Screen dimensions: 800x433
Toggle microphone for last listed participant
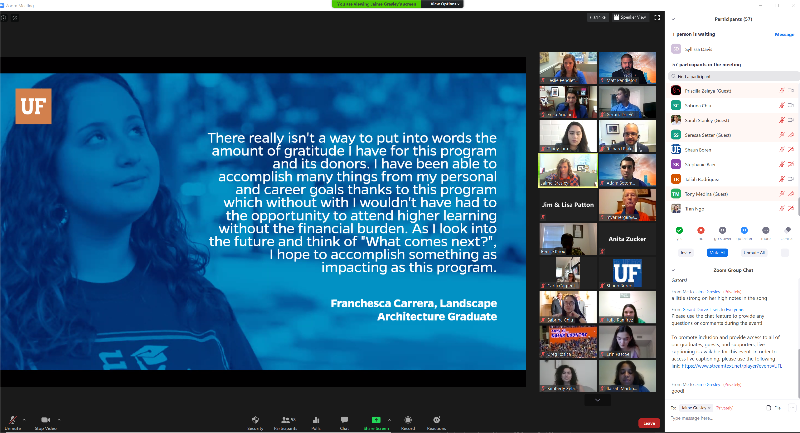tap(782, 209)
